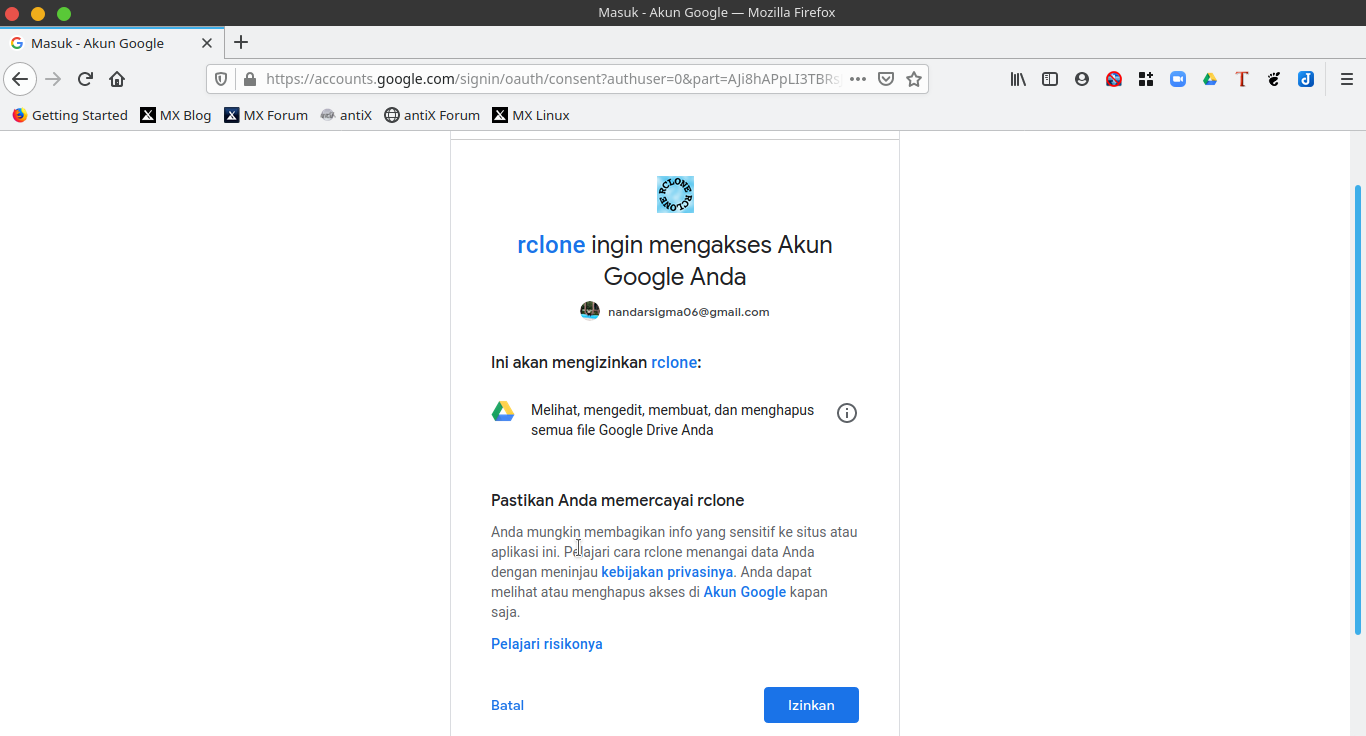Click rclone link after 'Ini akan mengizinkan'
1366x736 pixels.
tap(674, 362)
